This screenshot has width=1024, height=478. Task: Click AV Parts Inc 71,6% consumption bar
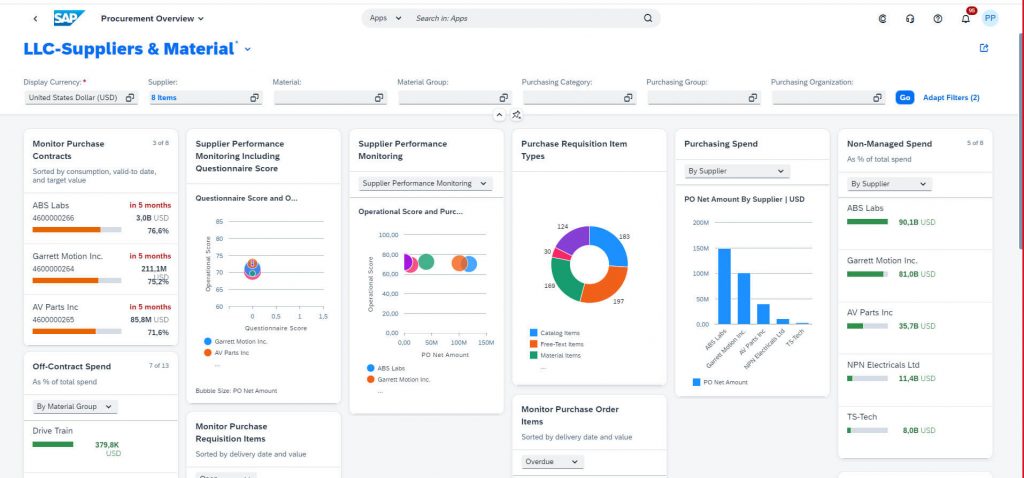pyautogui.click(x=76, y=332)
